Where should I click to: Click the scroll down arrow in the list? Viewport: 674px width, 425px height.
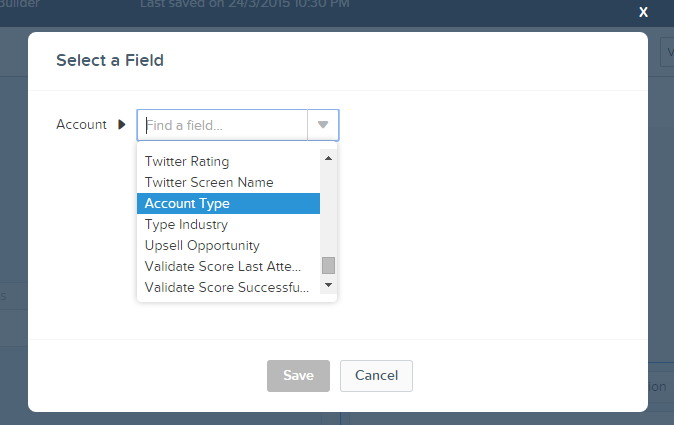pyautogui.click(x=328, y=286)
